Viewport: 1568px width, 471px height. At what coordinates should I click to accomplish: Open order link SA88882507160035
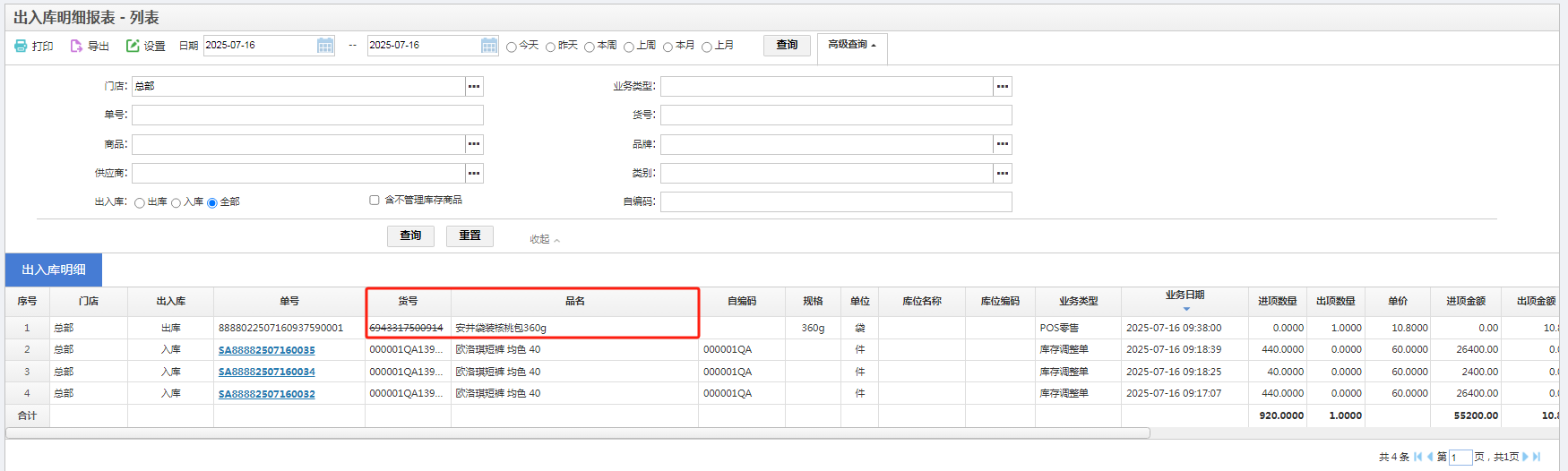click(x=267, y=350)
